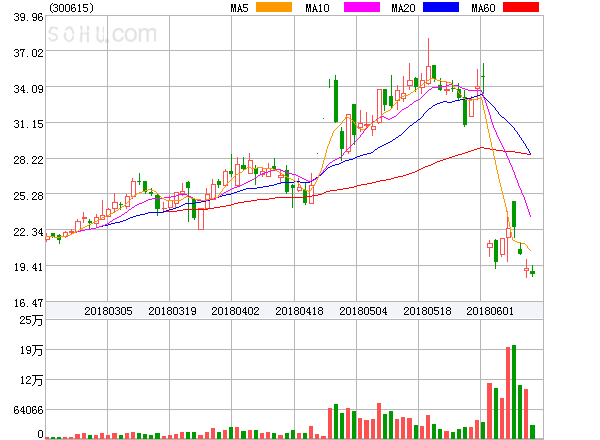Screen dimensions: 600x440
Task: Click the magenta MA10 legend swatch
Action: coord(362,7)
